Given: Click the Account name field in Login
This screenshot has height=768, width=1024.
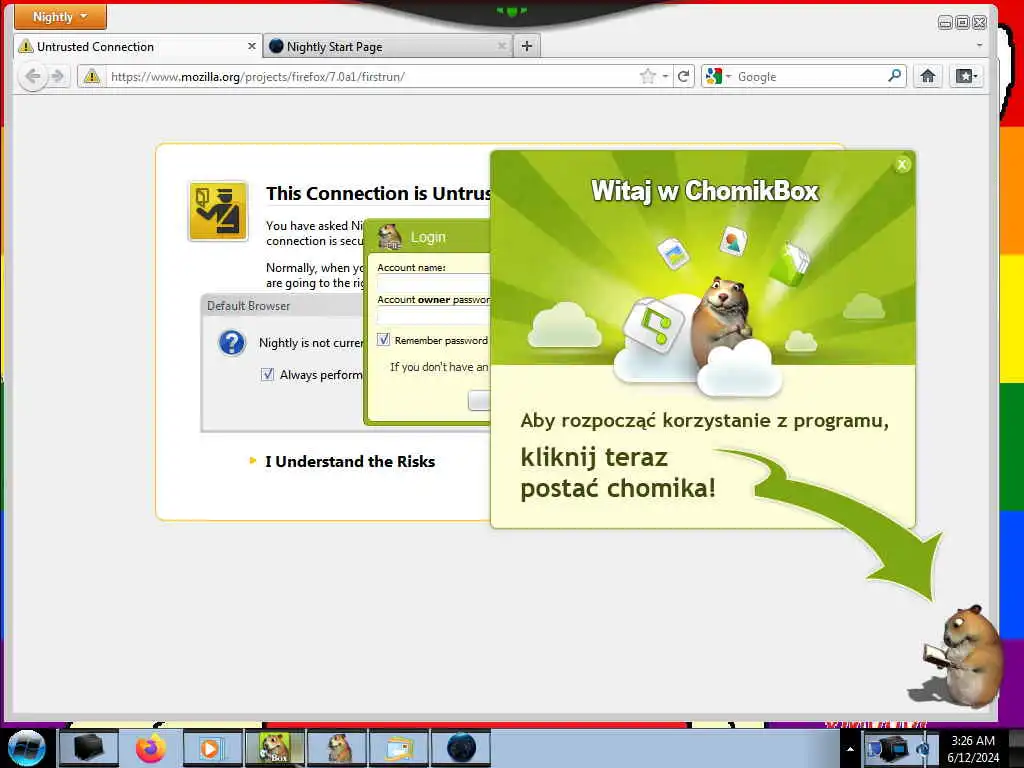Looking at the screenshot, I should 434,283.
